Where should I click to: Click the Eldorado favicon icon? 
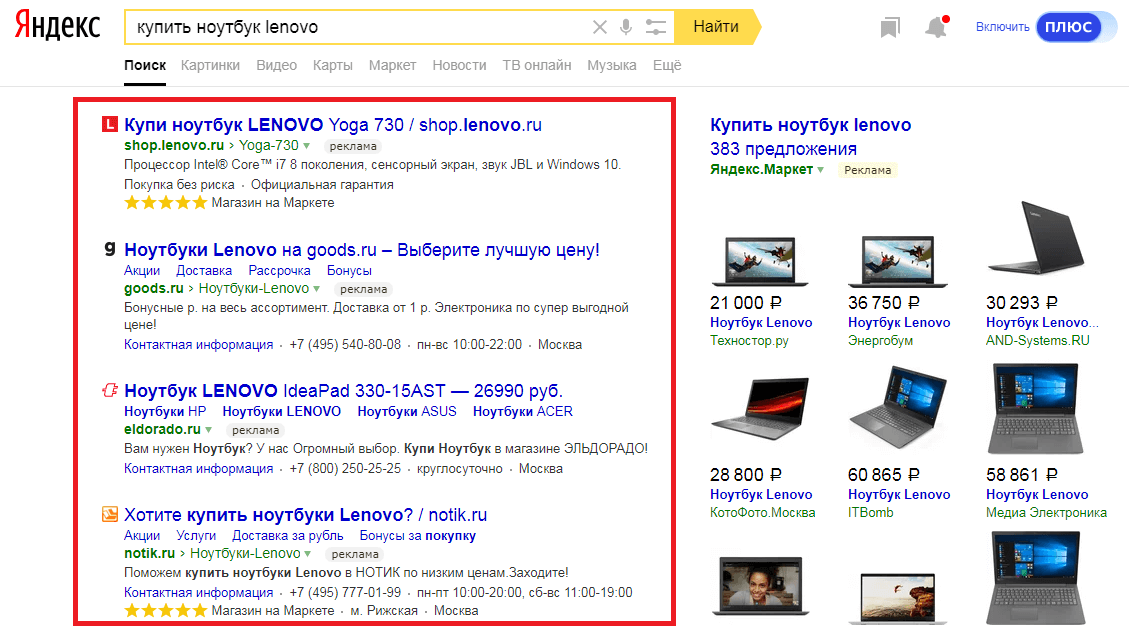tap(110, 390)
